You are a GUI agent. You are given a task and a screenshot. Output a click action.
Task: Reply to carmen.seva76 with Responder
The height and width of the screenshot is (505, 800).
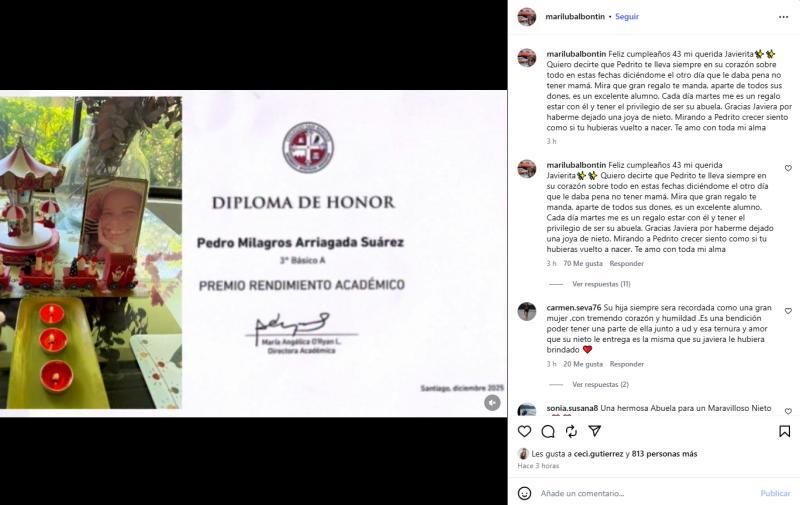click(x=627, y=364)
